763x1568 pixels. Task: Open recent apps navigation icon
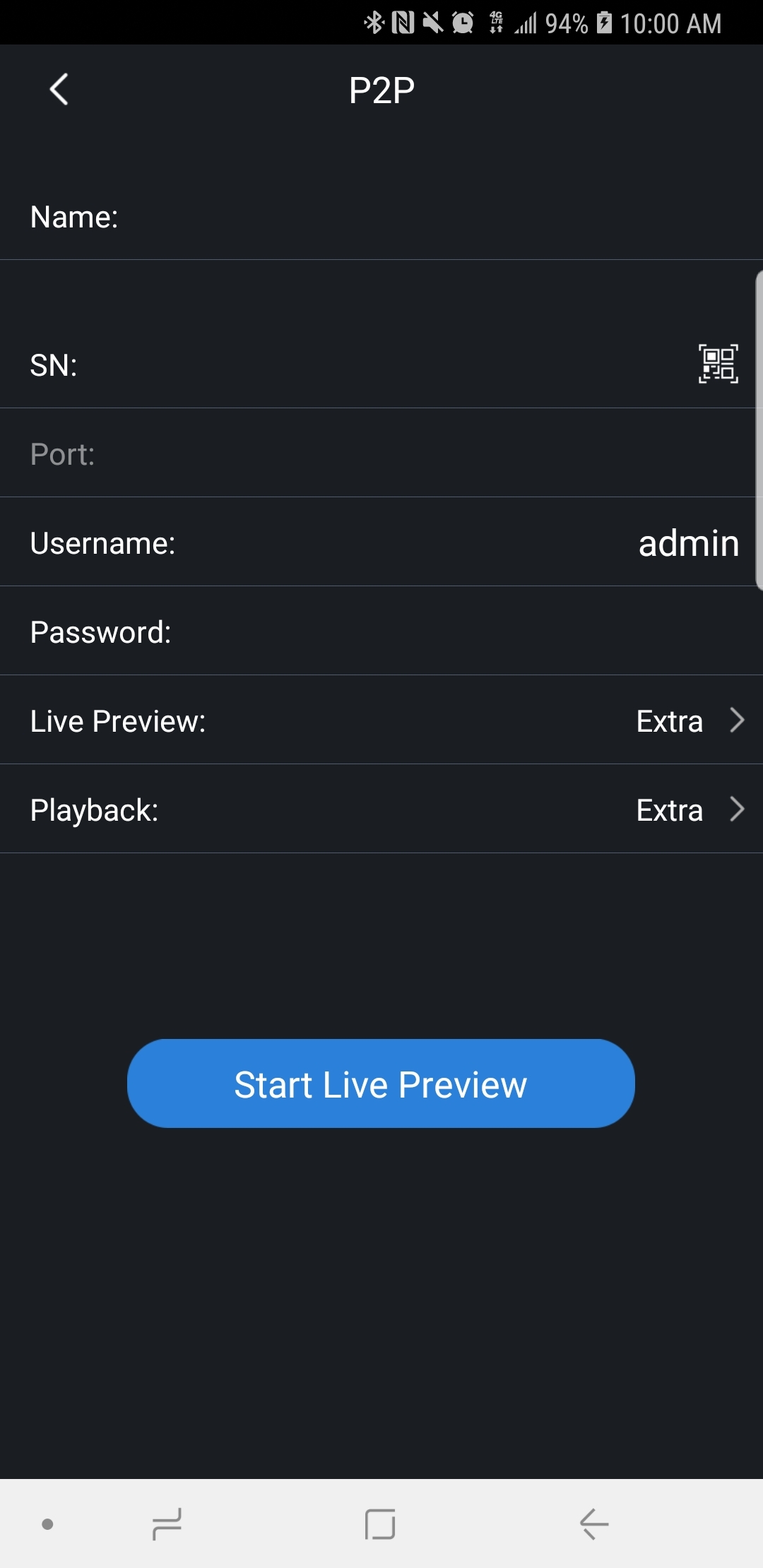(167, 1524)
